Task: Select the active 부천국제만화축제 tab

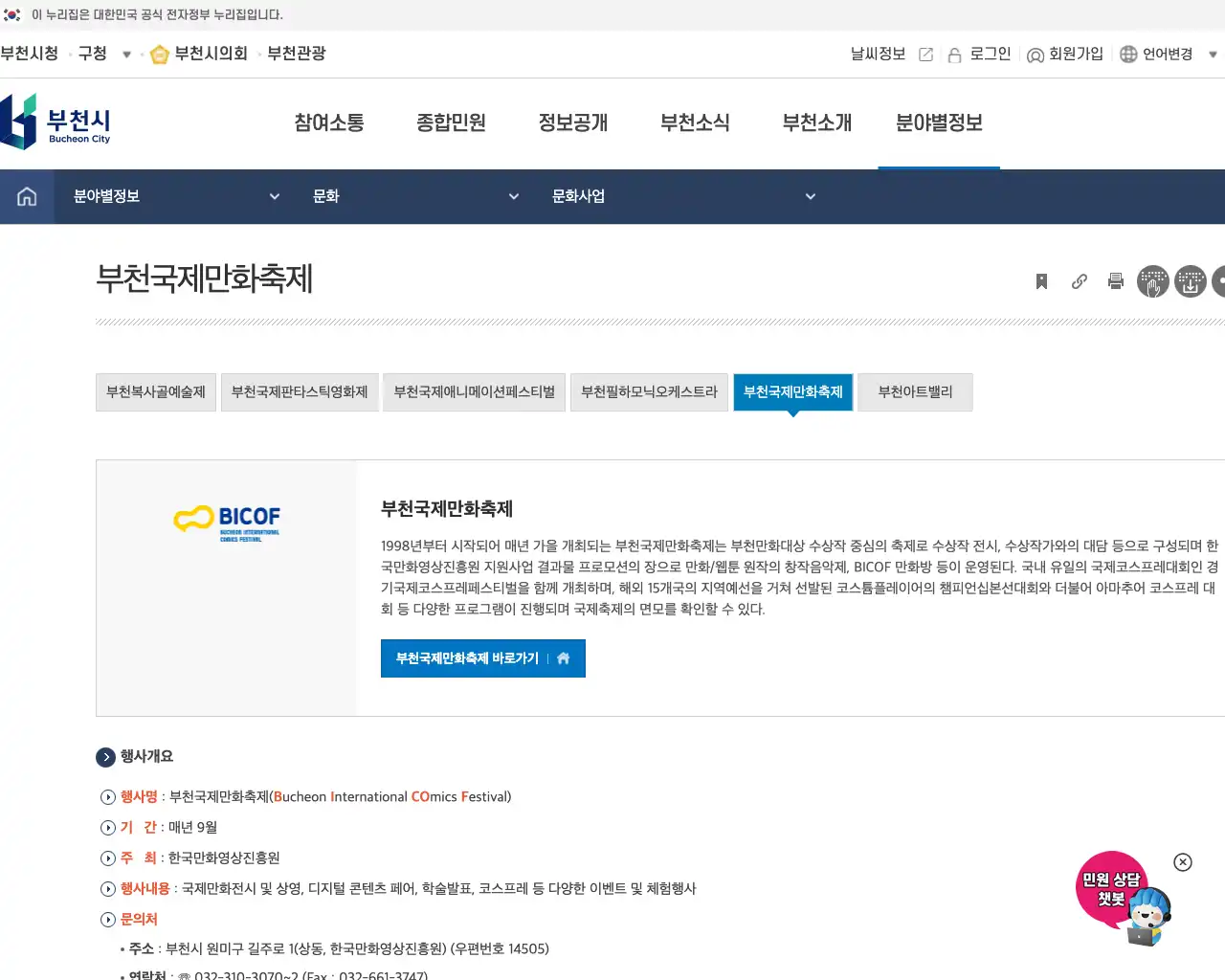Action: [x=793, y=392]
